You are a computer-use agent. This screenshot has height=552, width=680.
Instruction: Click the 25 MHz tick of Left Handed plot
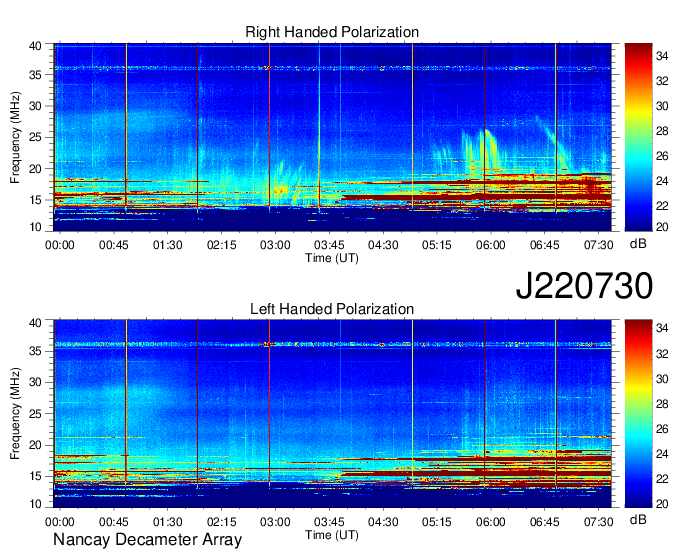point(36,414)
